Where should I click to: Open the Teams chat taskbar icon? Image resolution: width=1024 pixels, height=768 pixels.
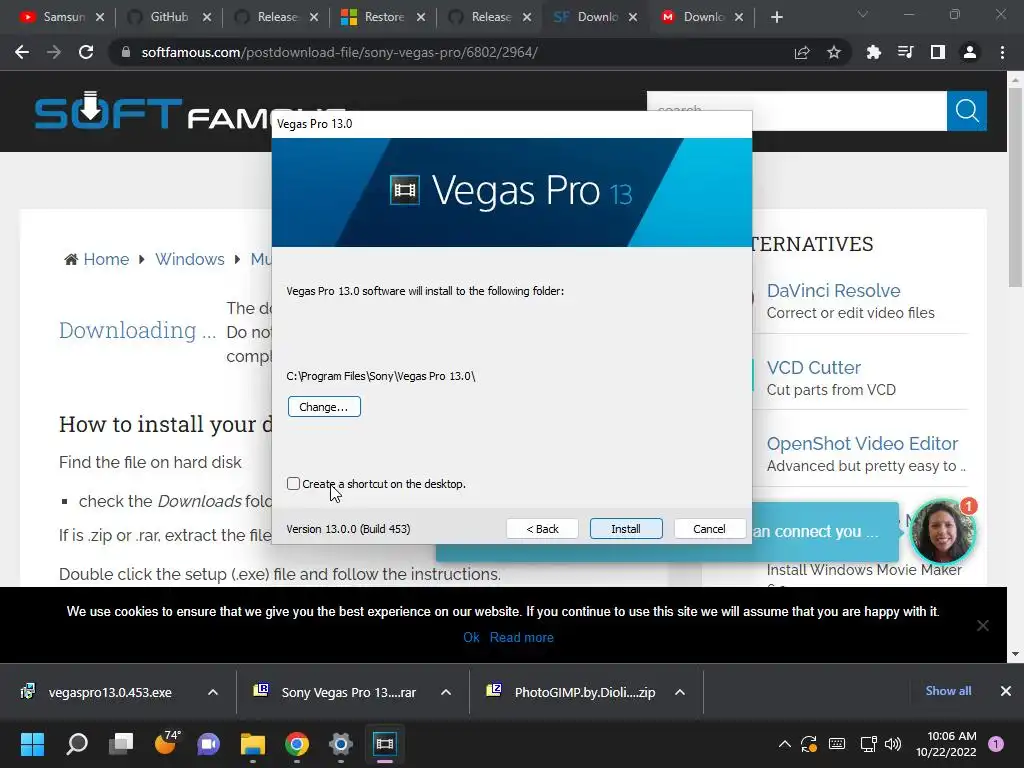209,744
